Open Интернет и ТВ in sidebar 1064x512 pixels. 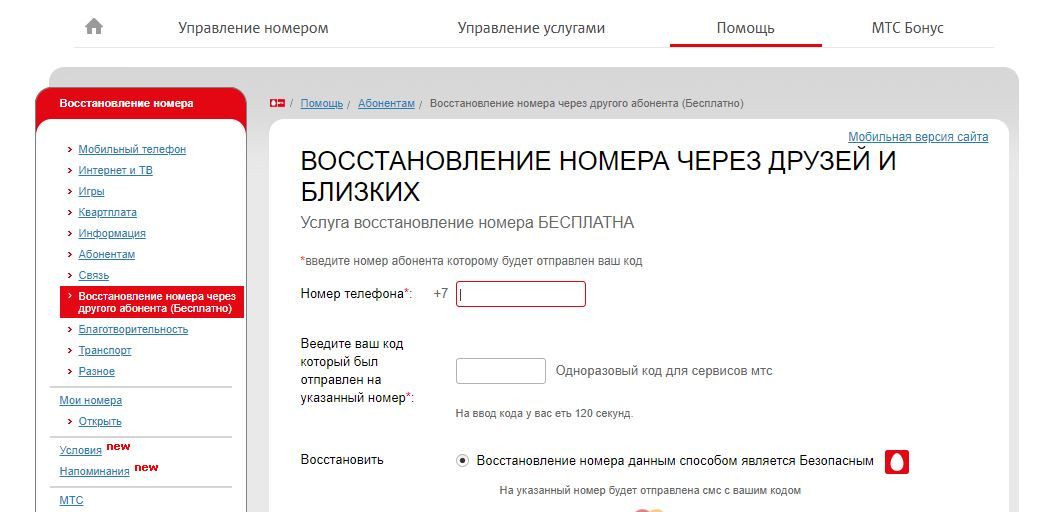point(115,170)
